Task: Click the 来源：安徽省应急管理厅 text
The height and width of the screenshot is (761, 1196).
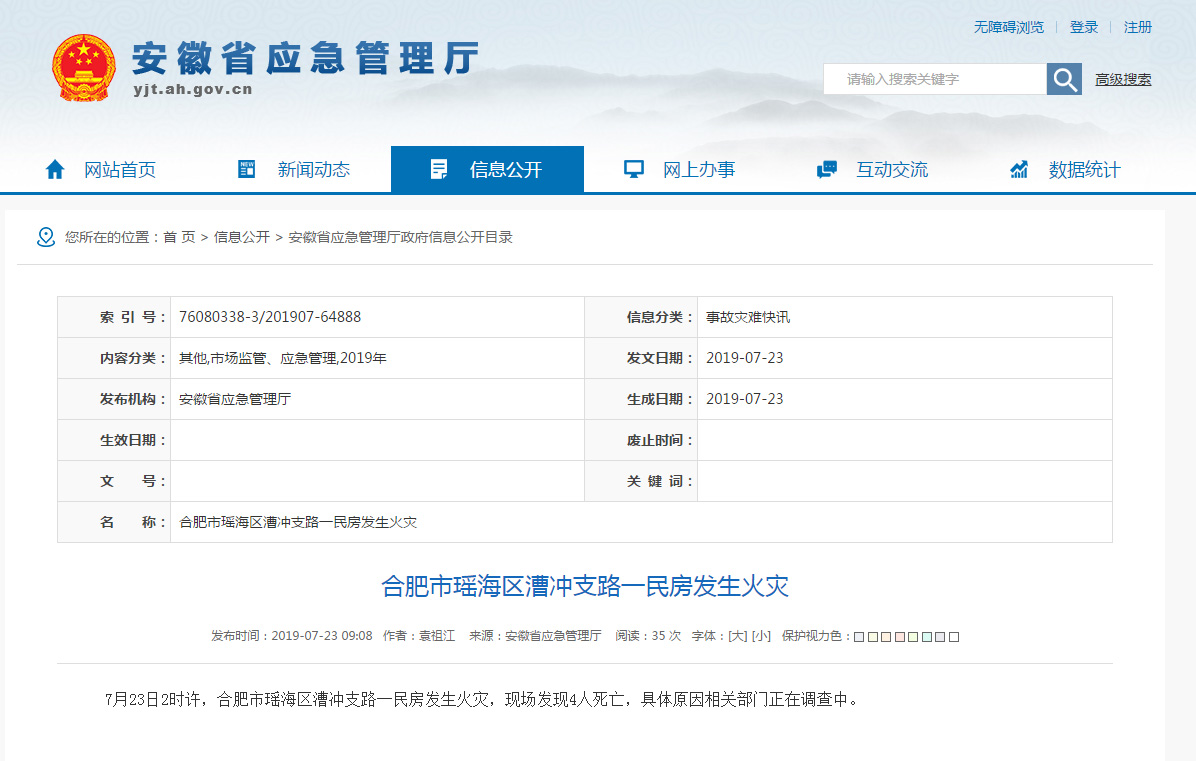Action: 535,636
